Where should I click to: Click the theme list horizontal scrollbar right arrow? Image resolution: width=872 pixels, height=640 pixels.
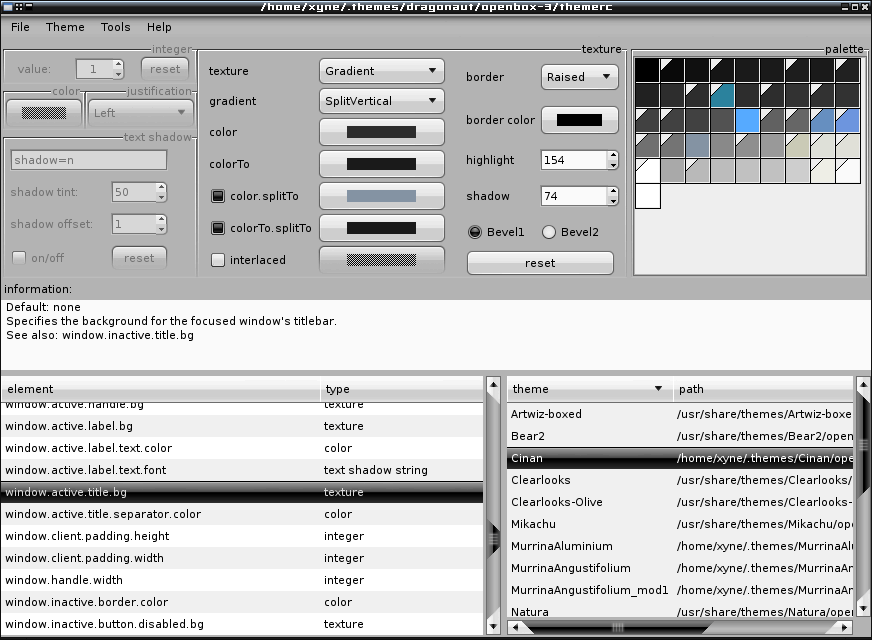(x=846, y=628)
